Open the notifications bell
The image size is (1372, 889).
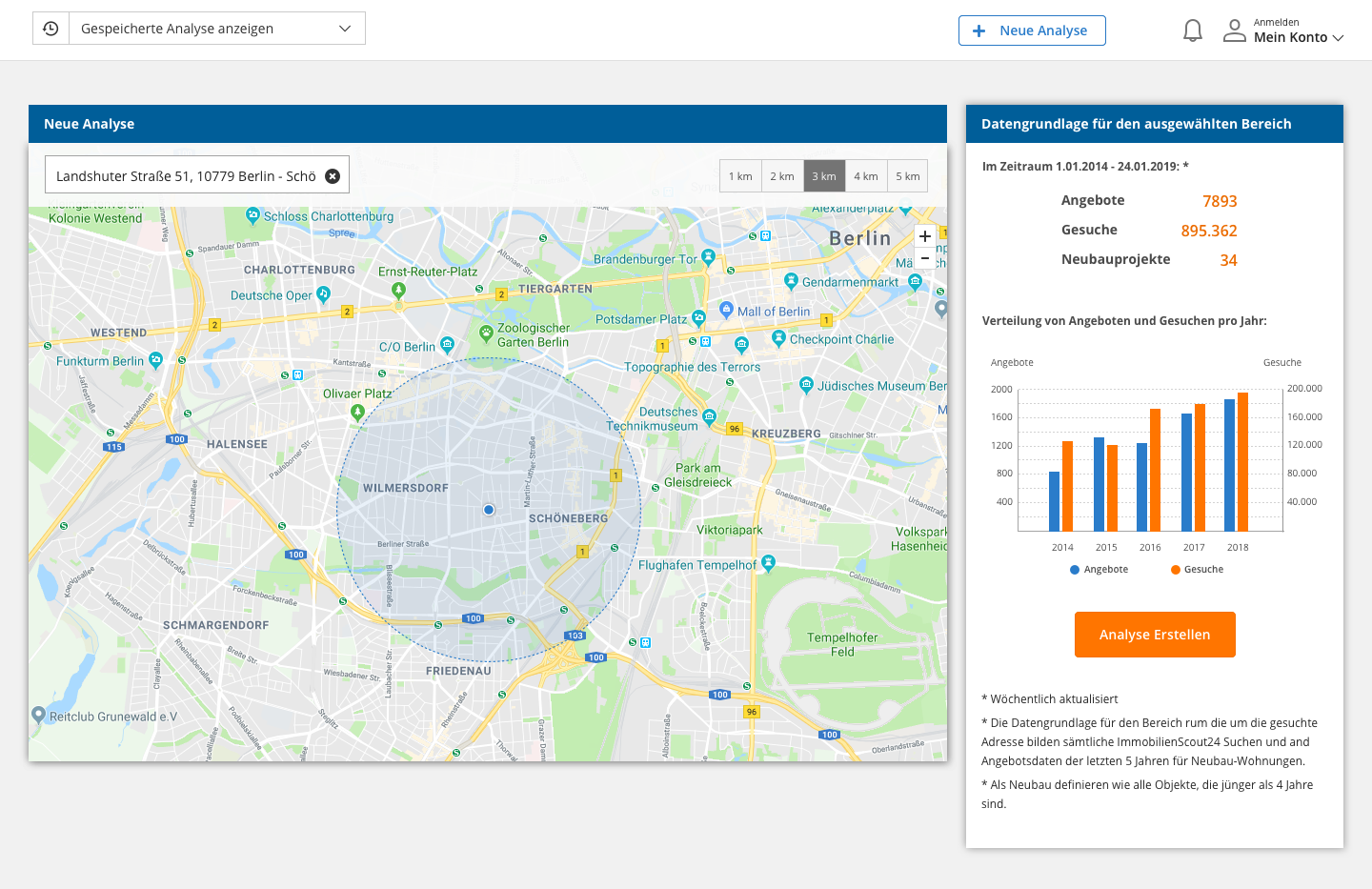click(1192, 30)
